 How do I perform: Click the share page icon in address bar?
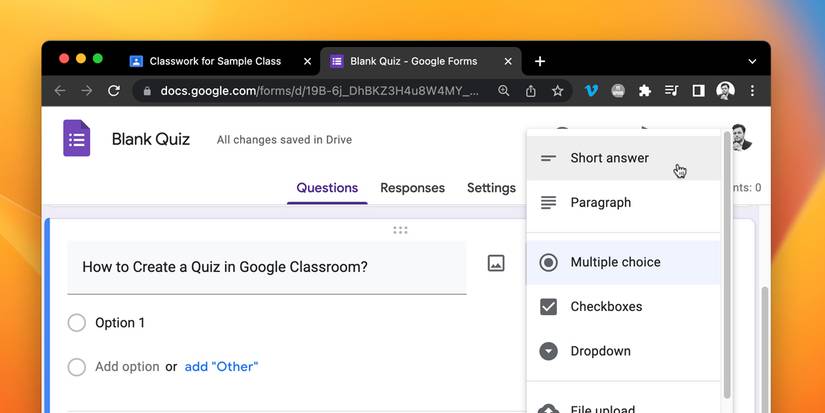point(530,91)
